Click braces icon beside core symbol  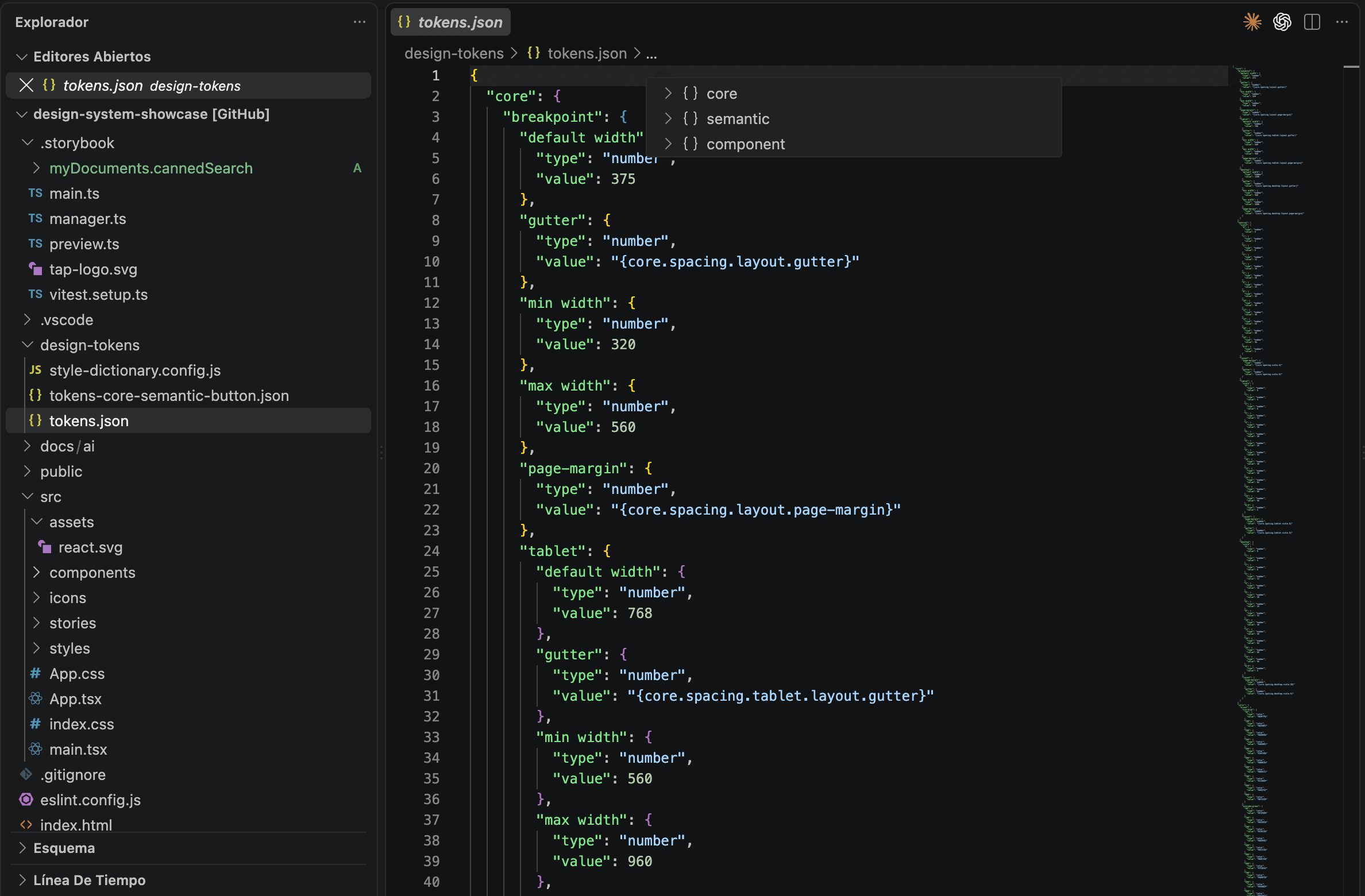tap(691, 93)
